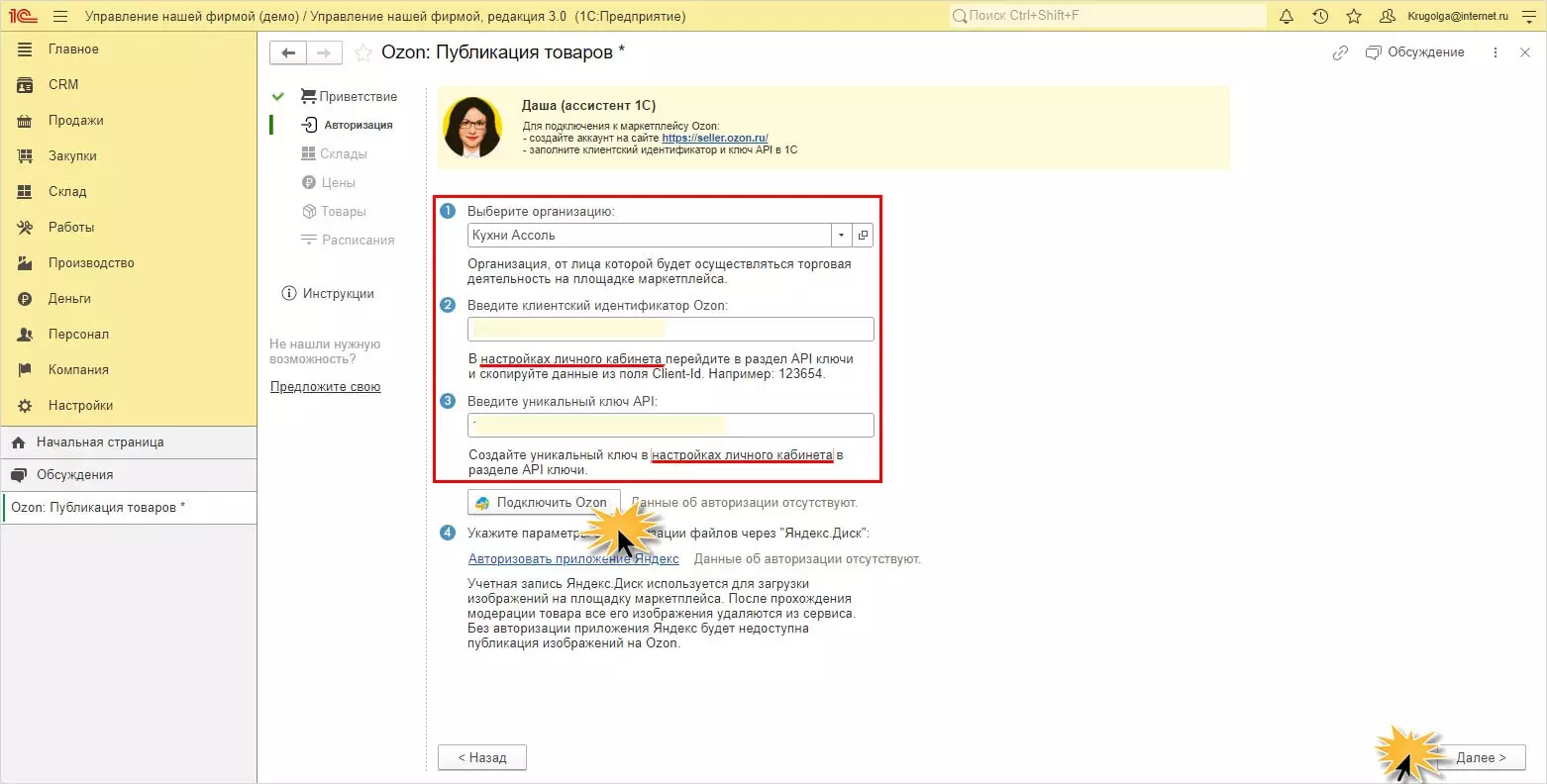Go to the Товары step
The height and width of the screenshot is (784, 1547).
point(334,211)
